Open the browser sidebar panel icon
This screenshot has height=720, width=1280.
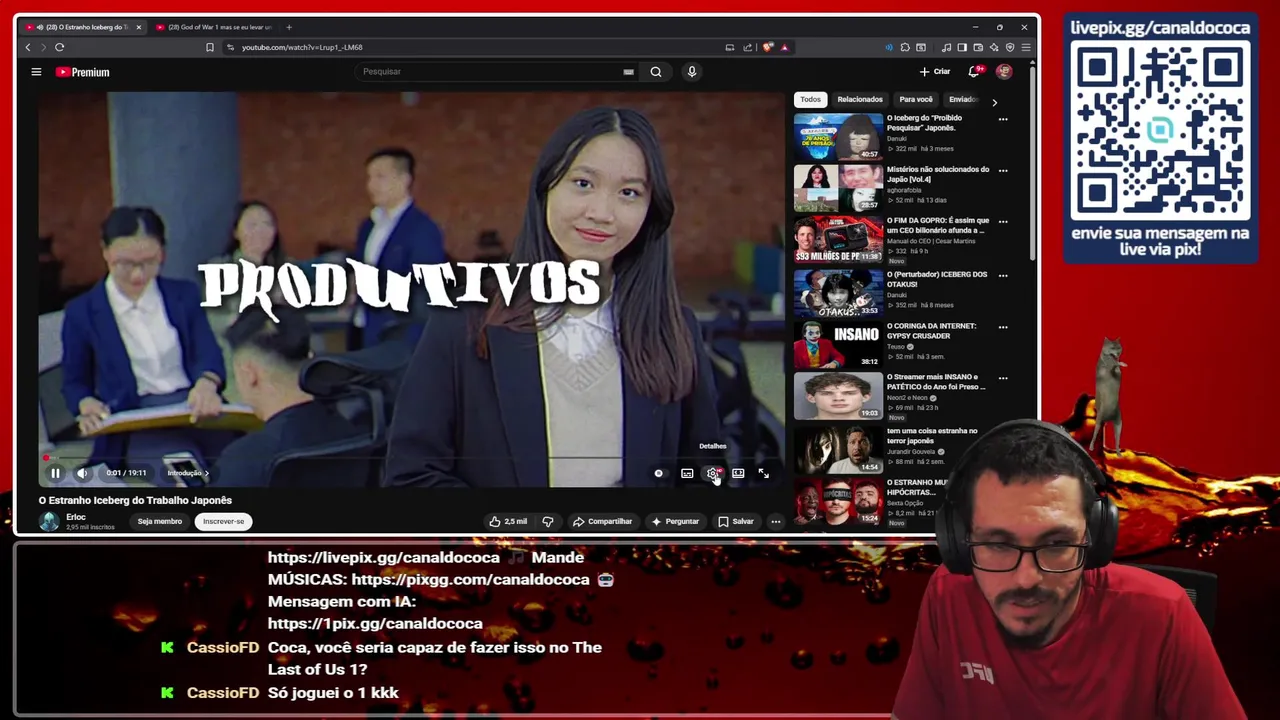tap(962, 47)
